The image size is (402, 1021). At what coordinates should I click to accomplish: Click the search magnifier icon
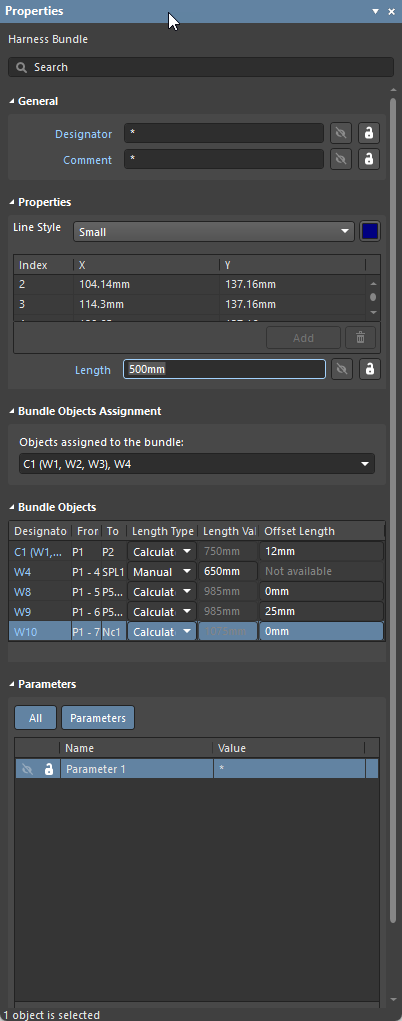[22, 67]
